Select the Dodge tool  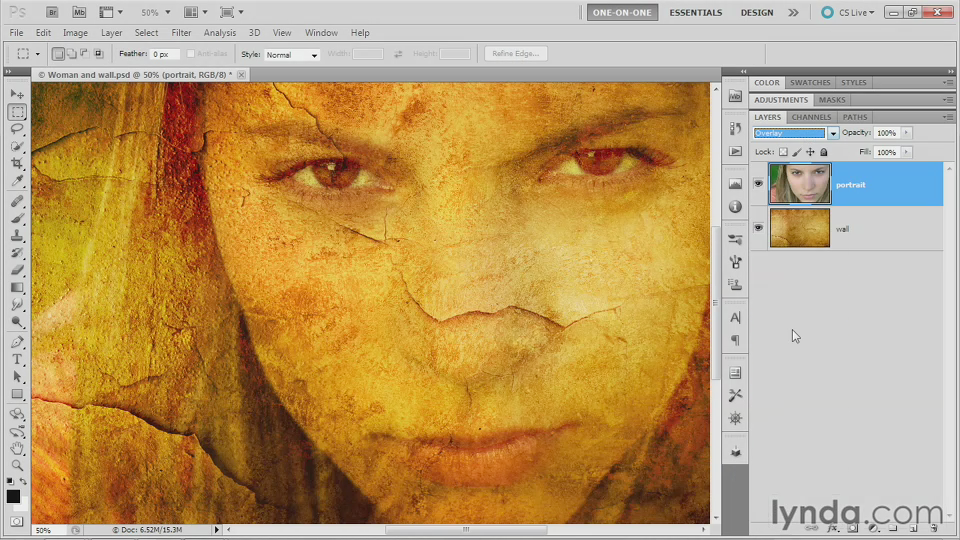(x=17, y=321)
